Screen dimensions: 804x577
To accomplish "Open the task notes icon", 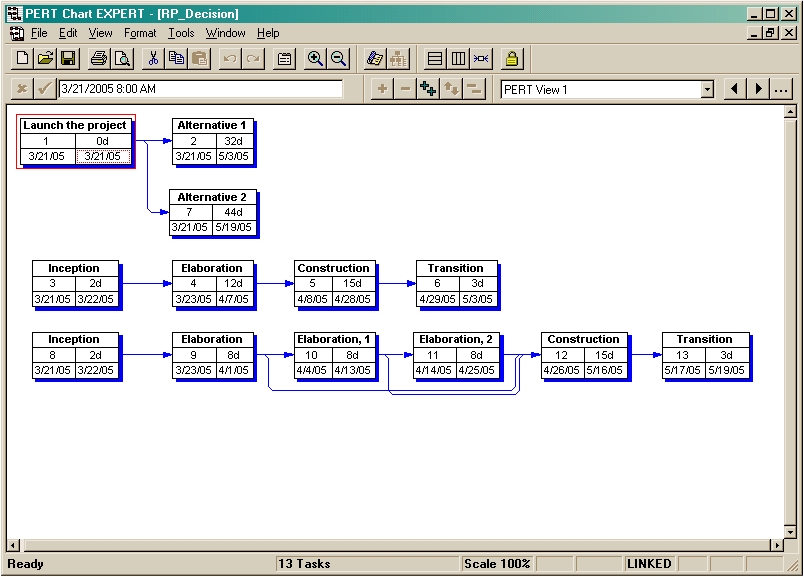I will click(283, 58).
